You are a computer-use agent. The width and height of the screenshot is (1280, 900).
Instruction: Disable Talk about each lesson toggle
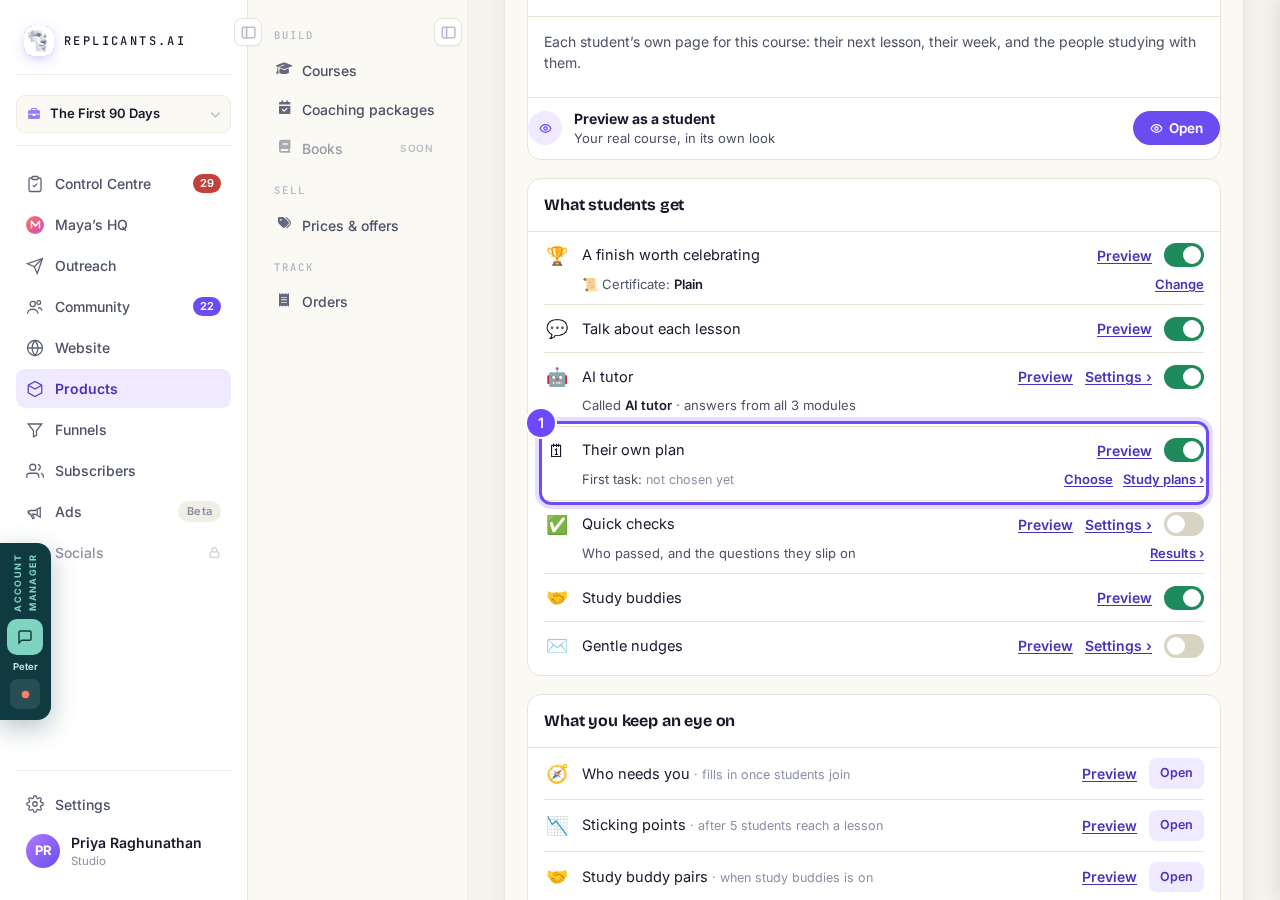[1184, 329]
